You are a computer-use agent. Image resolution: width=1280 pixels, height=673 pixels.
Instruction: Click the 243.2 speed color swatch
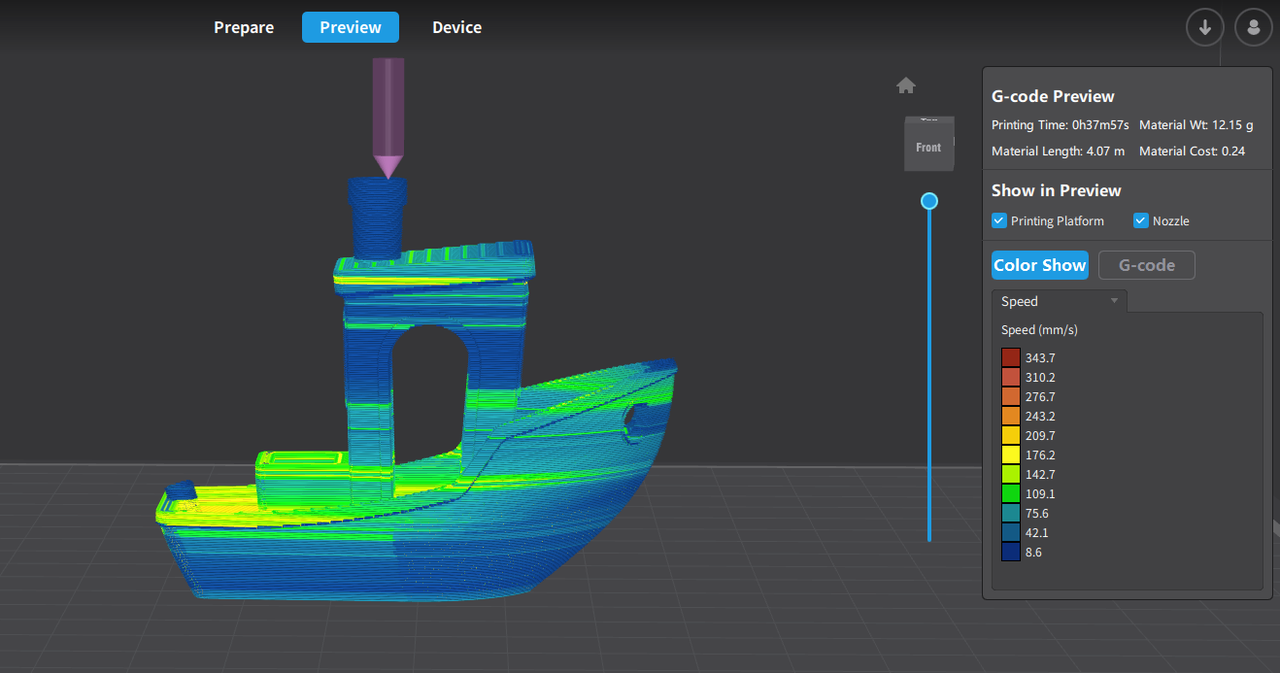pos(1011,416)
